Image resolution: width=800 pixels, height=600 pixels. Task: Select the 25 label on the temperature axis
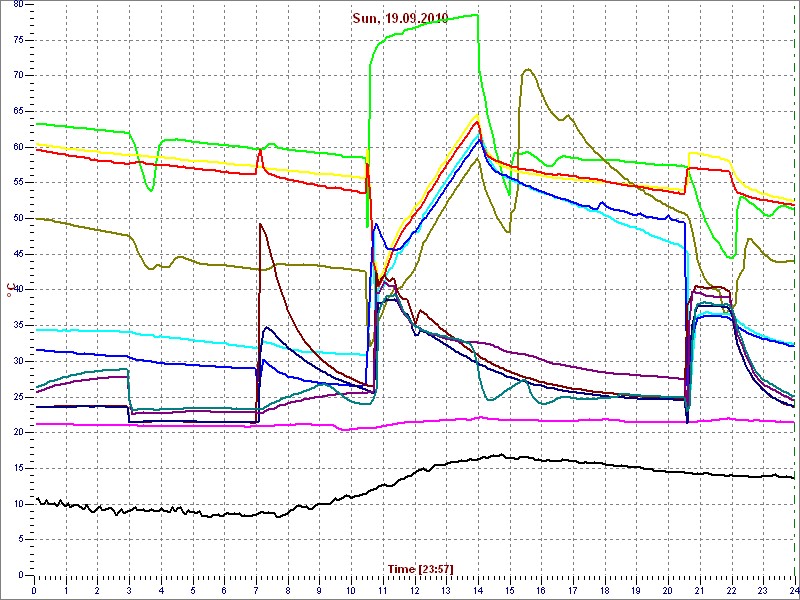coord(17,397)
